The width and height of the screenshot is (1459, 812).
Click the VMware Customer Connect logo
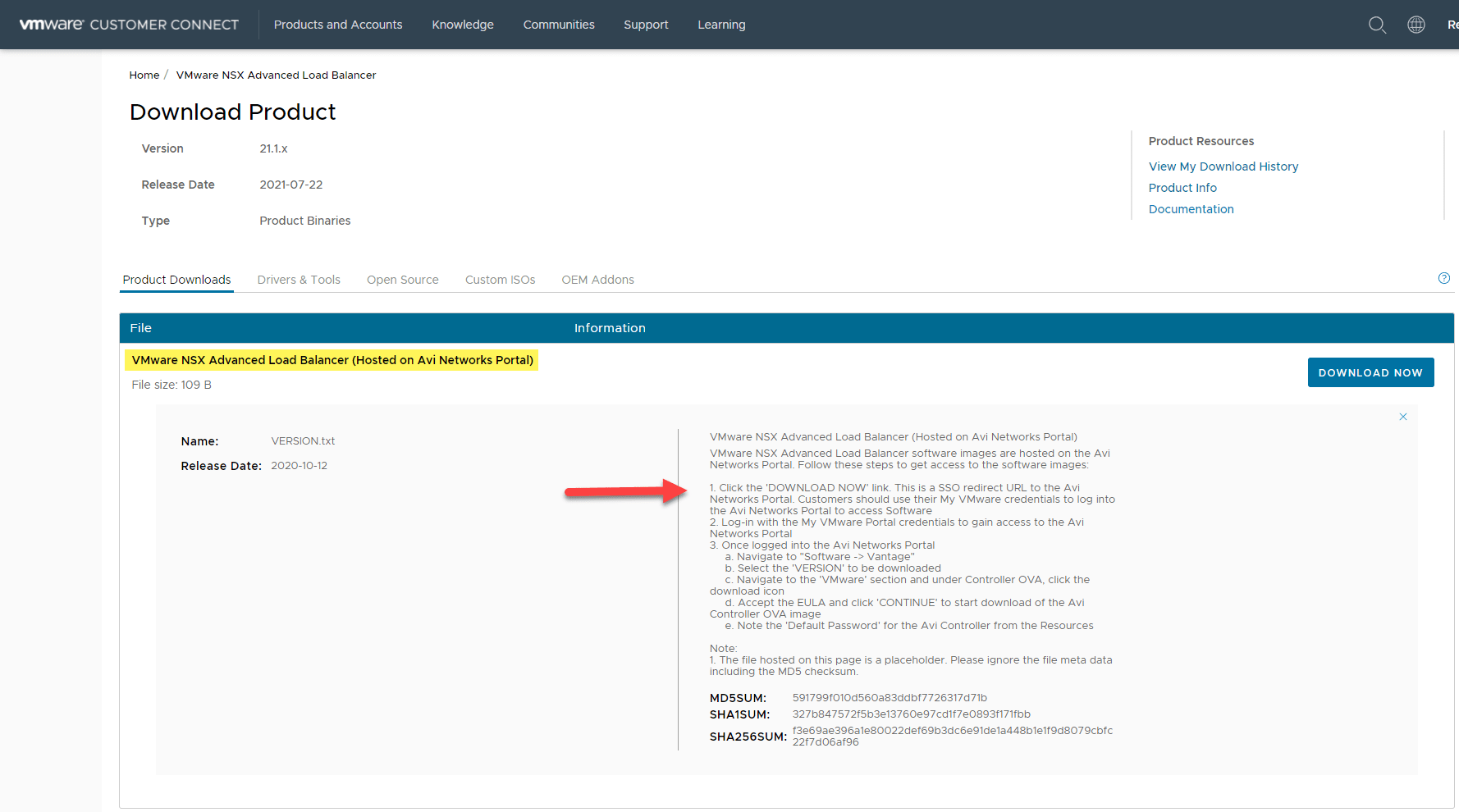129,25
